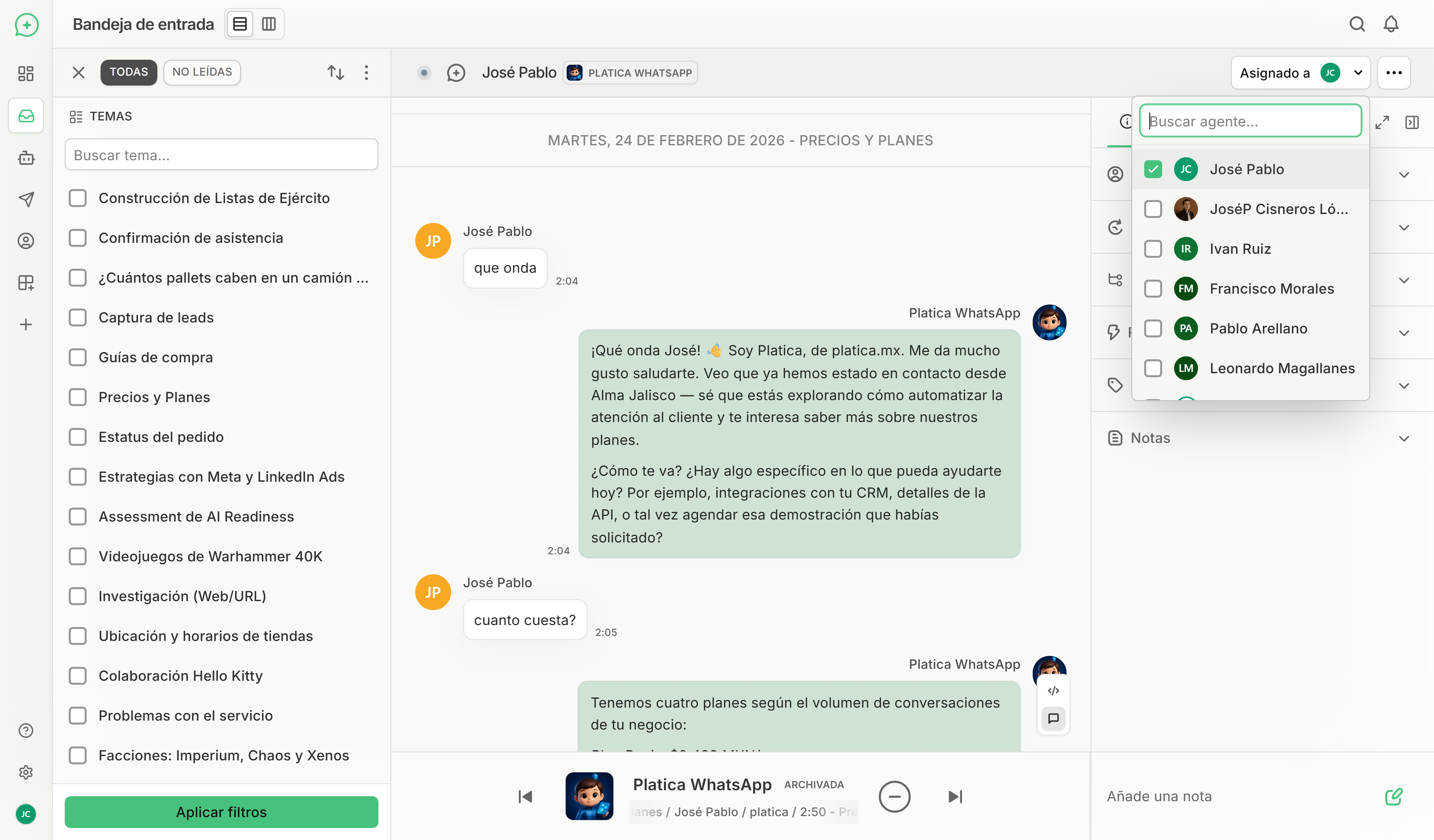Open the Asignado a dropdown arrow

1359,73
